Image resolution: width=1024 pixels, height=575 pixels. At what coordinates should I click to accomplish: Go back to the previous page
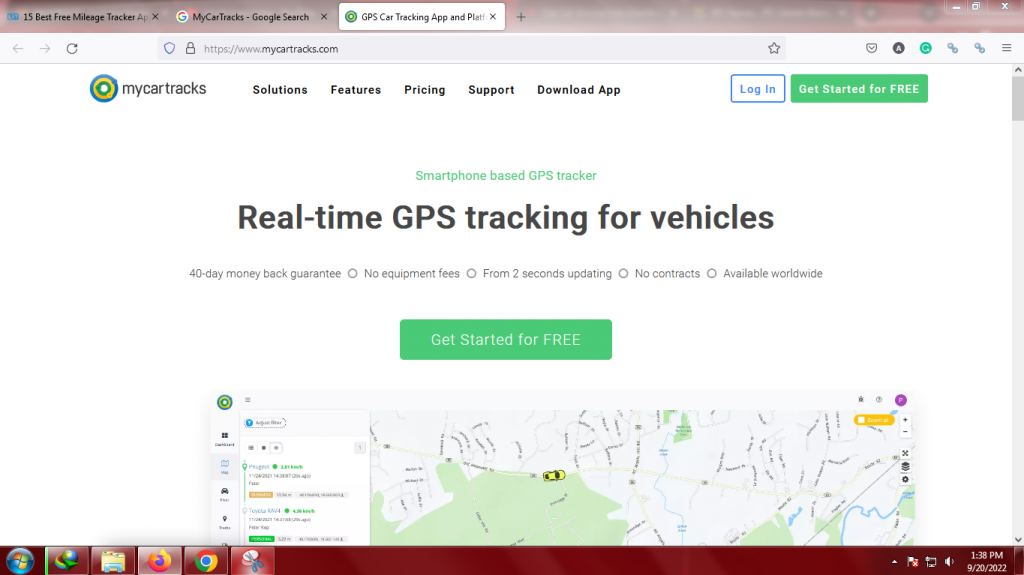coord(18,48)
